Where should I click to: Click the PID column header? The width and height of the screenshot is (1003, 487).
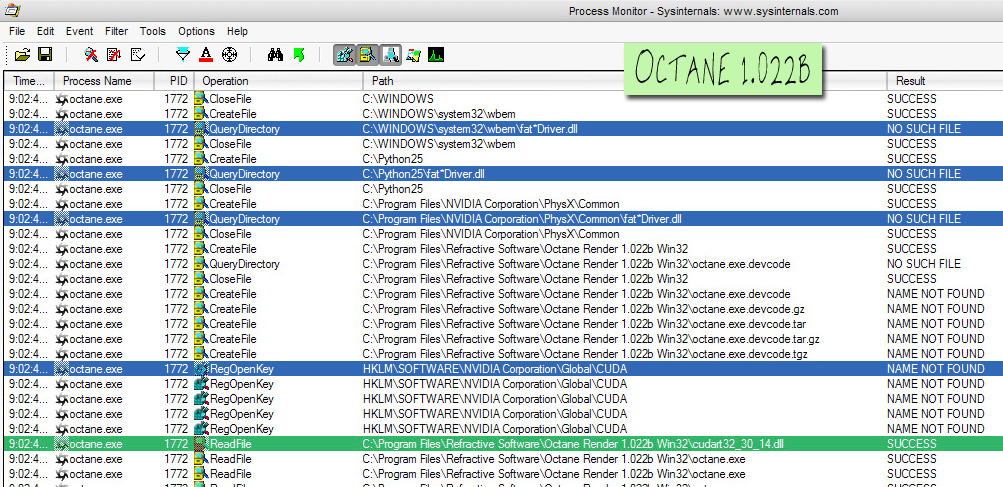click(x=175, y=81)
